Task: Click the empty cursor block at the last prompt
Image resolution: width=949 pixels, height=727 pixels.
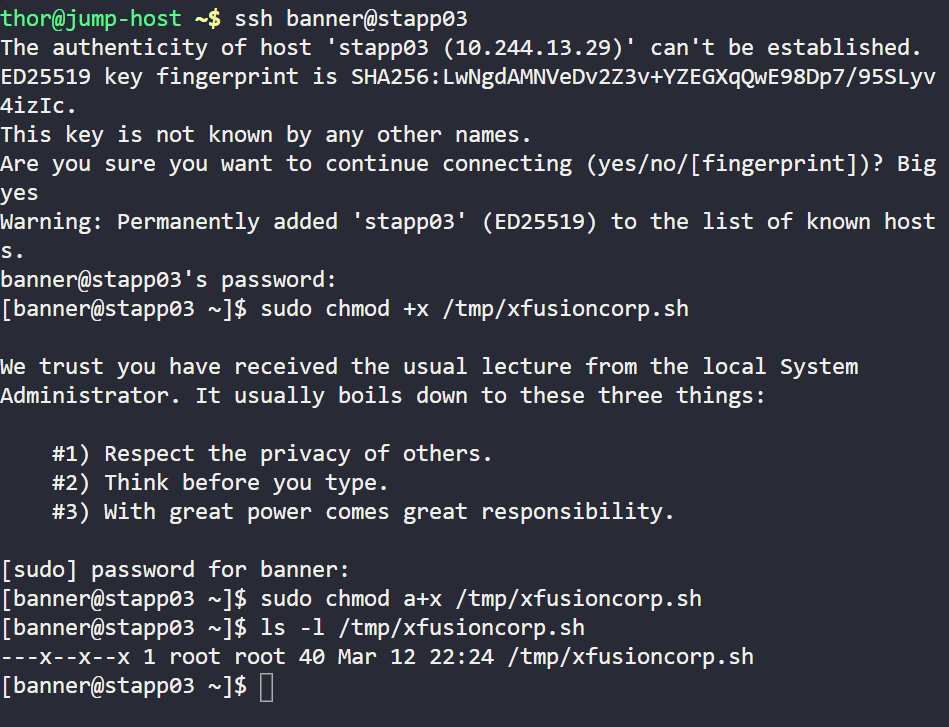Action: [266, 687]
